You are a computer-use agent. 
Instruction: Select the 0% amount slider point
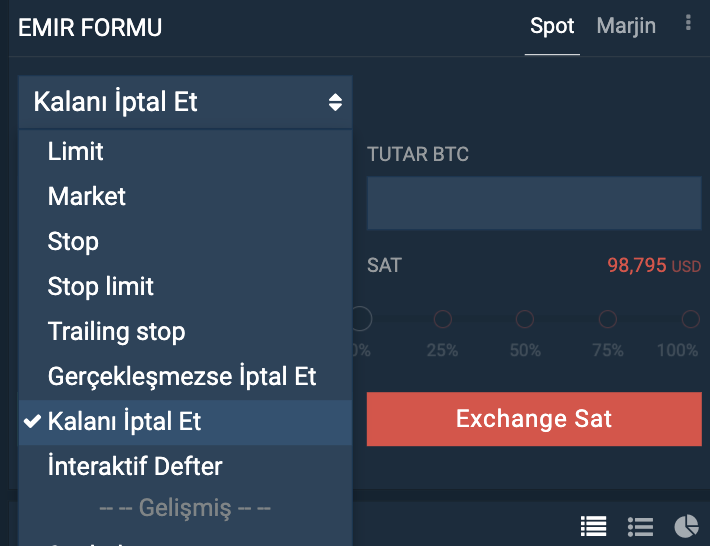point(361,319)
